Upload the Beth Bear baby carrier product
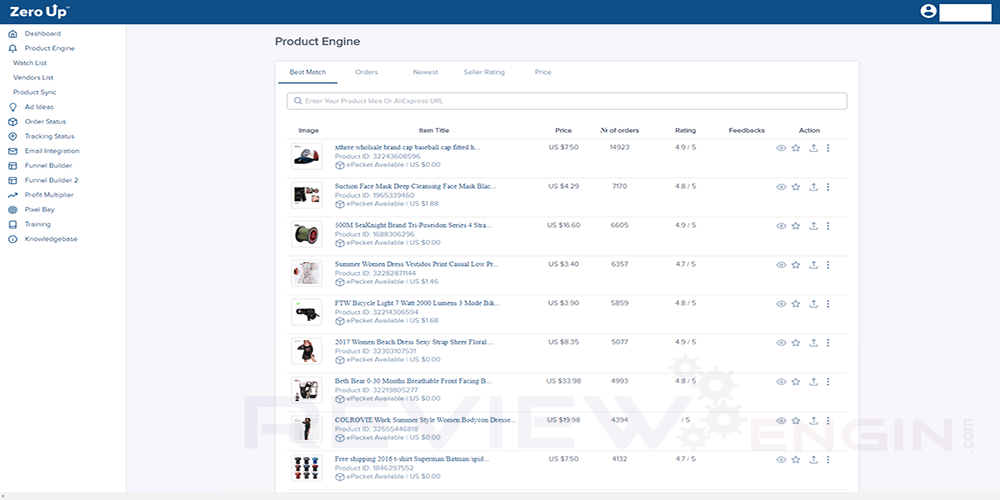Screen dimensions: 1000x500 pyautogui.click(x=813, y=381)
